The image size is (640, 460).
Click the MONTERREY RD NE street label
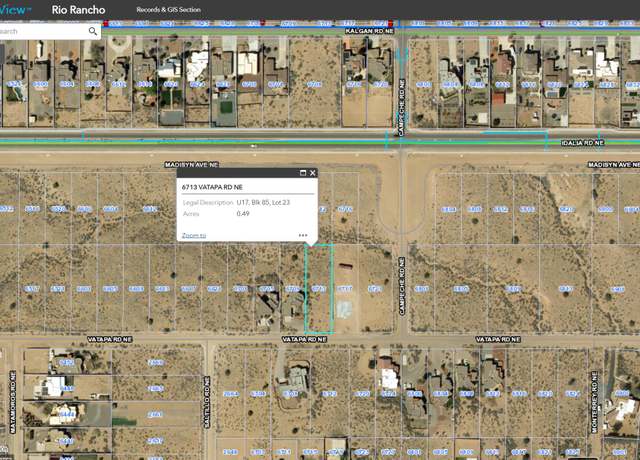594,402
